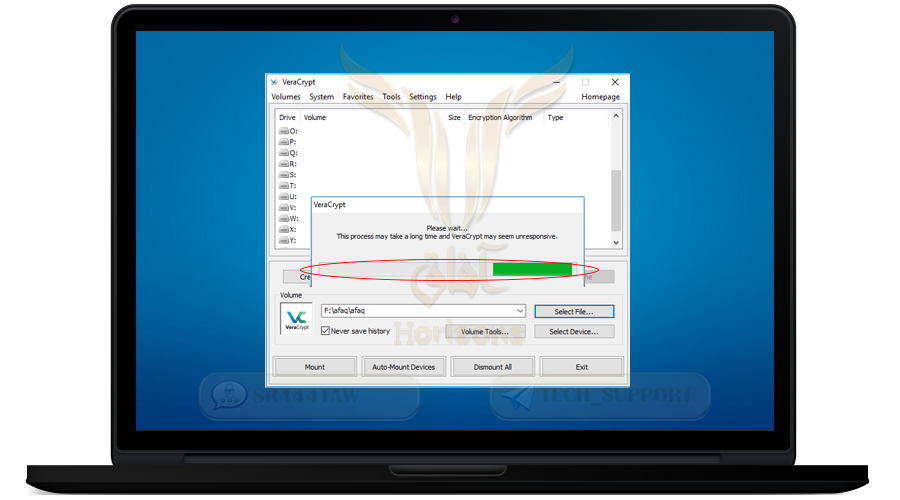Click drive list scroll up arrow

point(616,116)
